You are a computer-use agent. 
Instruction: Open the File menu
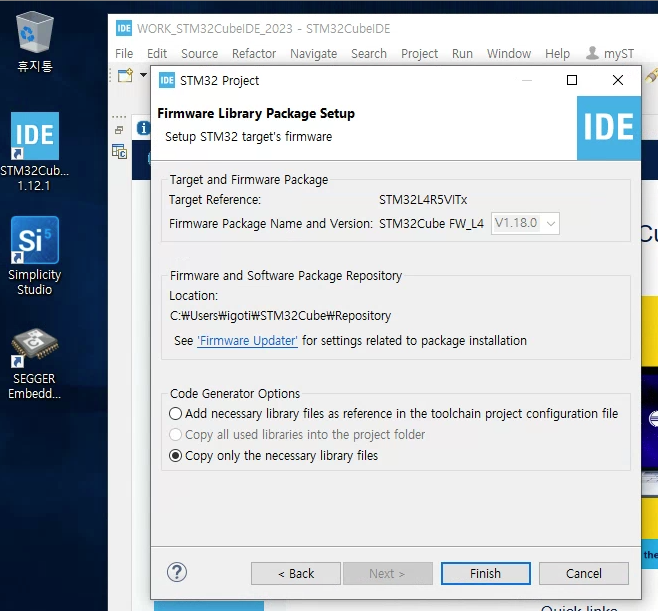pyautogui.click(x=124, y=54)
